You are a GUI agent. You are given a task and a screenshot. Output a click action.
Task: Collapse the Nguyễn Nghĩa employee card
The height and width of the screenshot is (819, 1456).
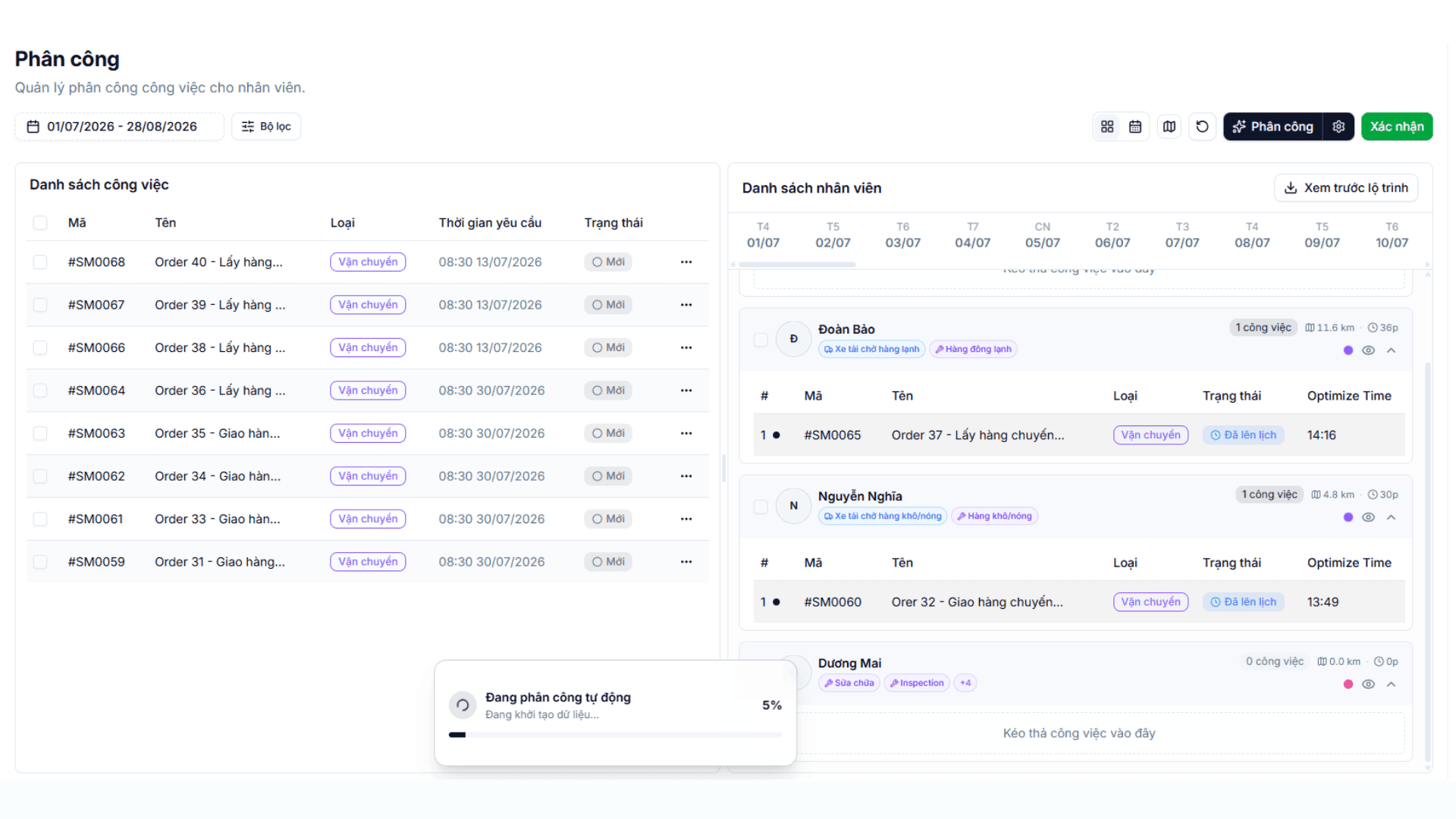[x=1392, y=517]
